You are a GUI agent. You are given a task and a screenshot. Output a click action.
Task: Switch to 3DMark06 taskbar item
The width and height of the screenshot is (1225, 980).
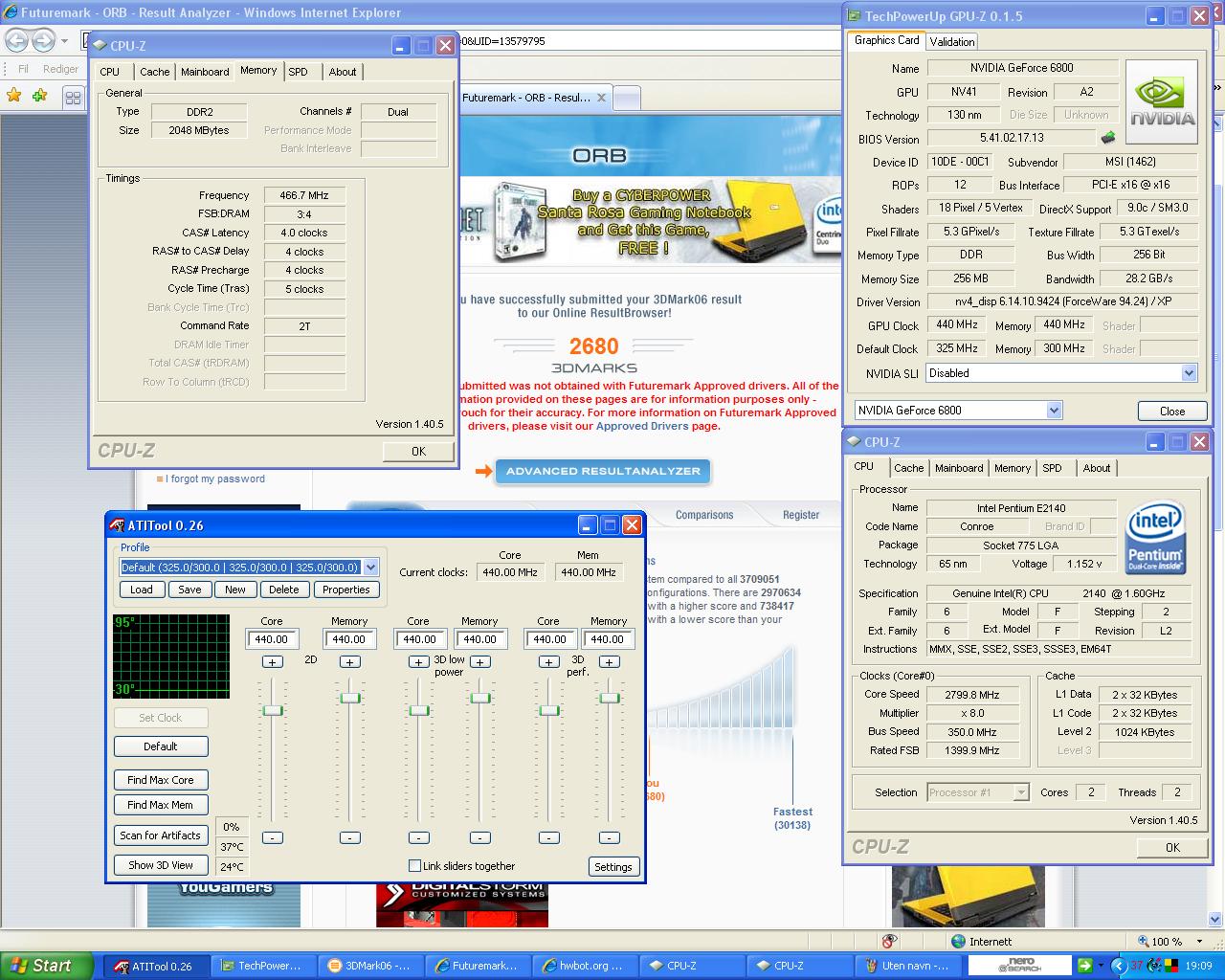point(368,966)
